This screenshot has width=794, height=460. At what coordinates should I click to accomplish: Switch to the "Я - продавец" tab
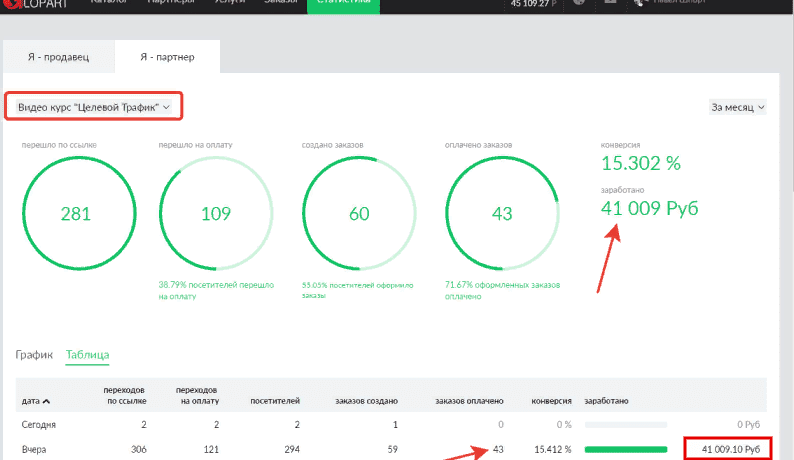point(59,57)
